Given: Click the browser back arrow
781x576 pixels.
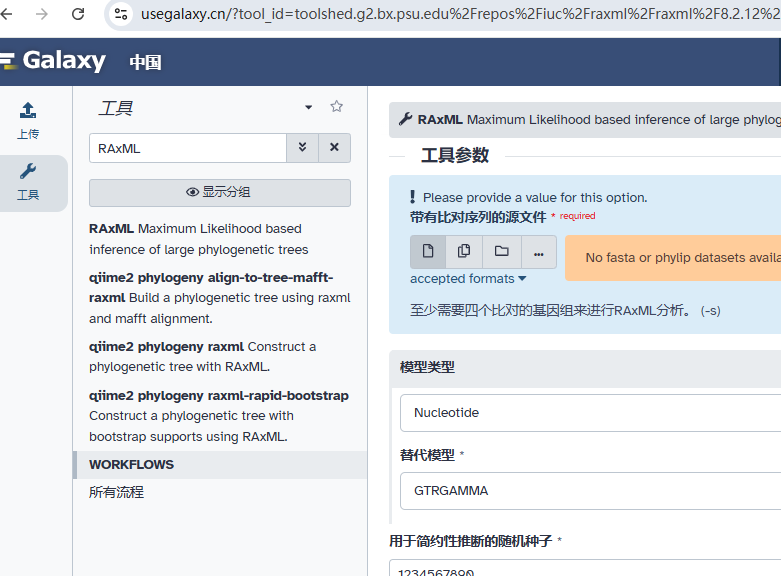Looking at the screenshot, I should 6,14.
